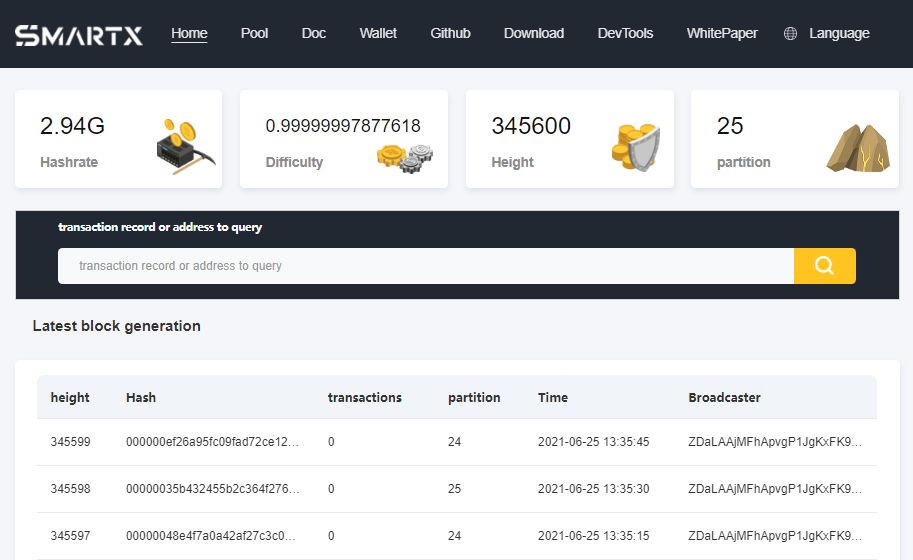Click the transactions column header
Viewport: 913px width, 560px height.
pyautogui.click(x=365, y=398)
